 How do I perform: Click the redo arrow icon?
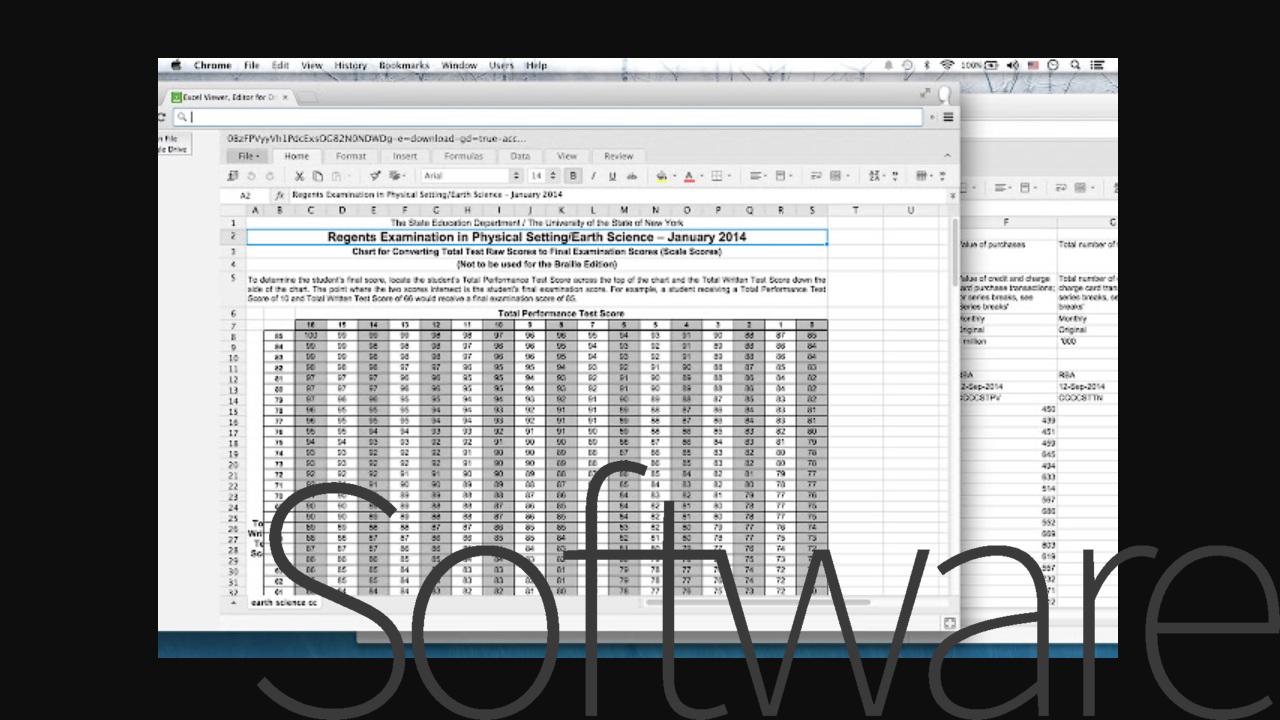point(269,176)
